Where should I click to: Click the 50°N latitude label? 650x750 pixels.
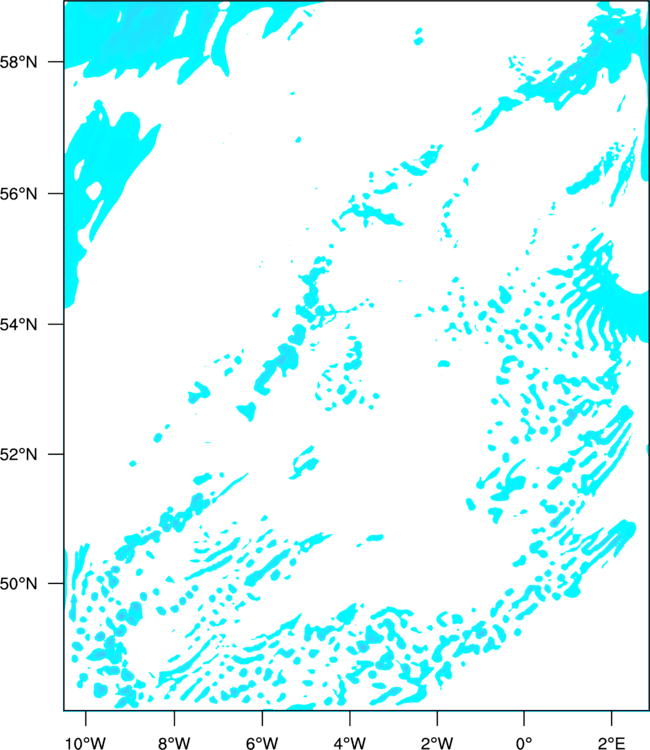pos(18,584)
